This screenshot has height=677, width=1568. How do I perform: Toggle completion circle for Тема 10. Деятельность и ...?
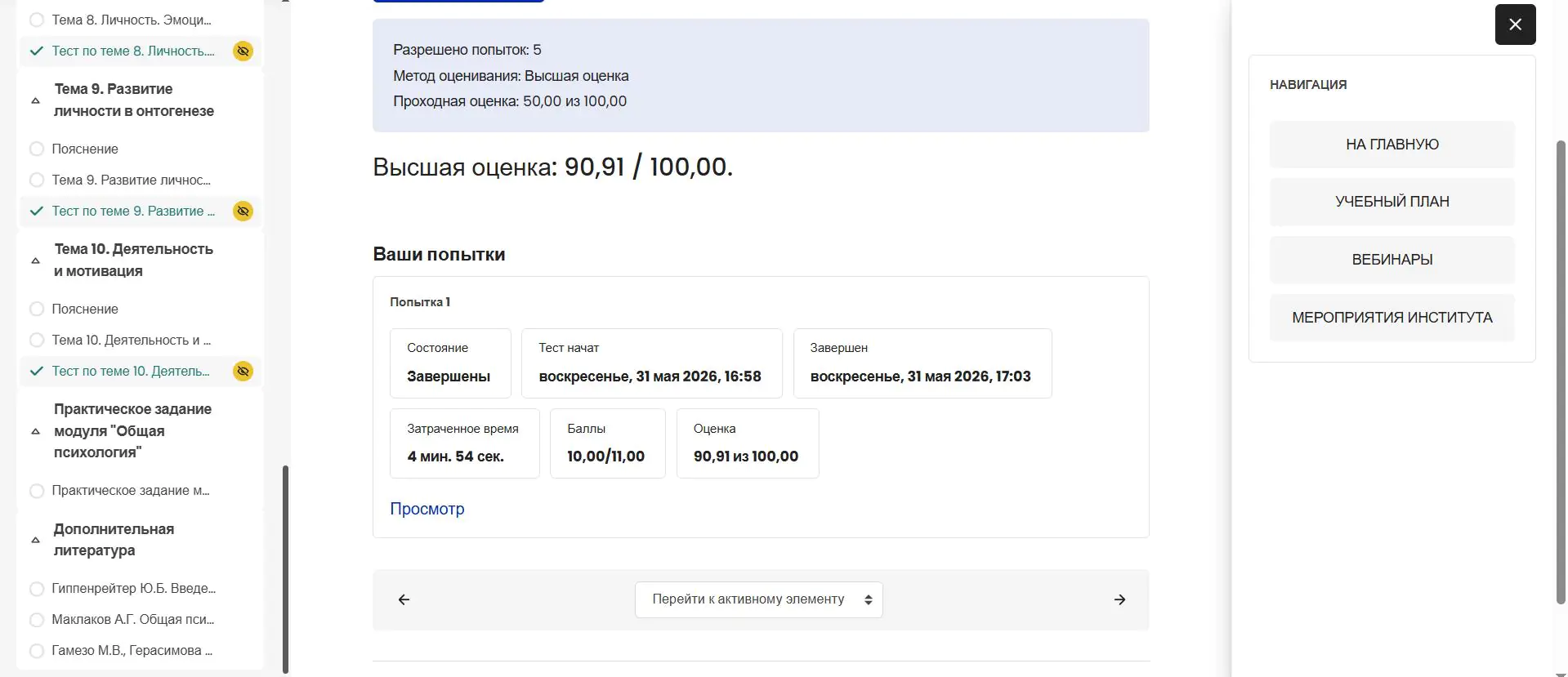pos(36,340)
